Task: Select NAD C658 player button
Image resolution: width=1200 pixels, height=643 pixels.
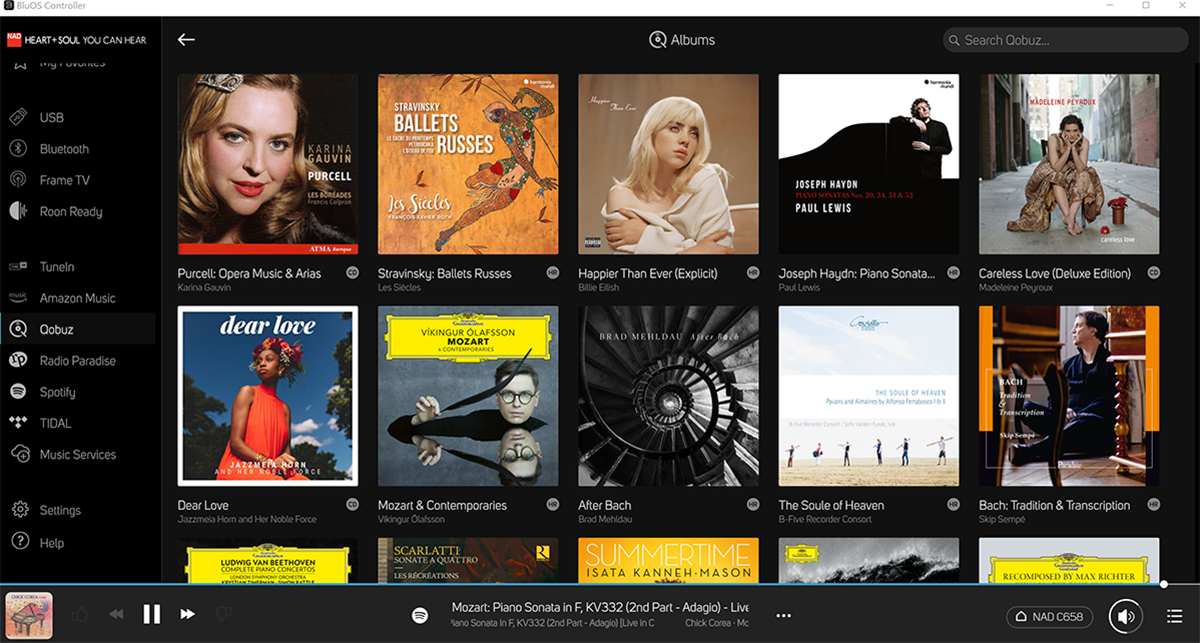Action: (x=1050, y=616)
